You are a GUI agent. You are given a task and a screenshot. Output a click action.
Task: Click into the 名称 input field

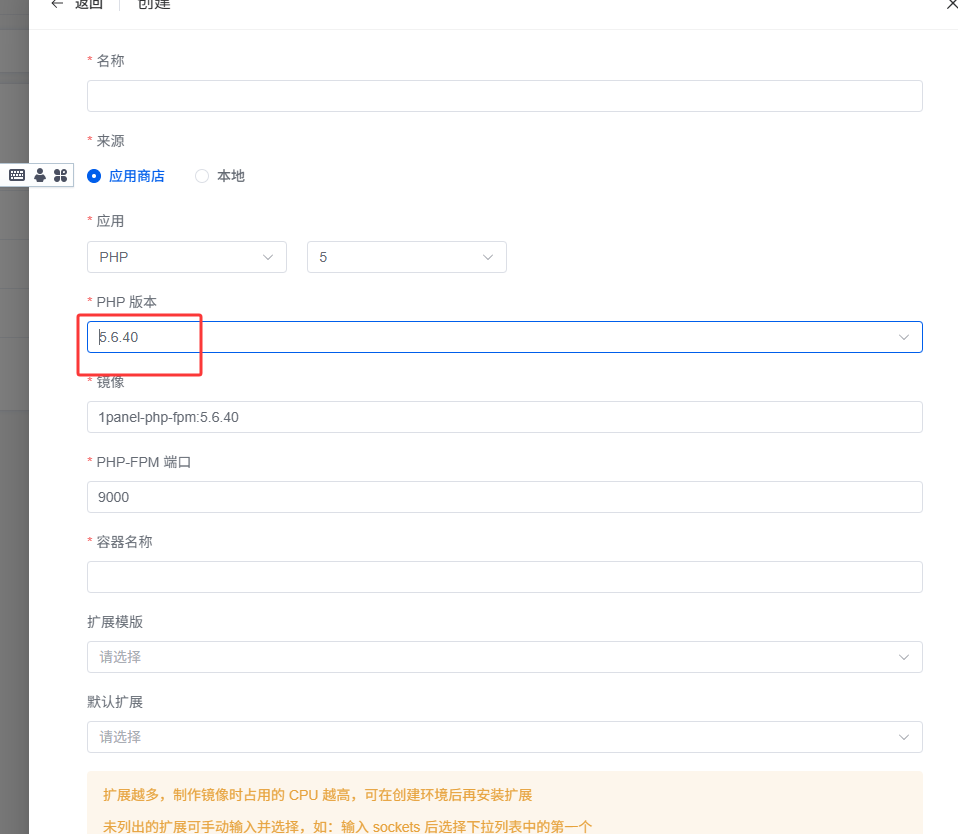[x=505, y=96]
